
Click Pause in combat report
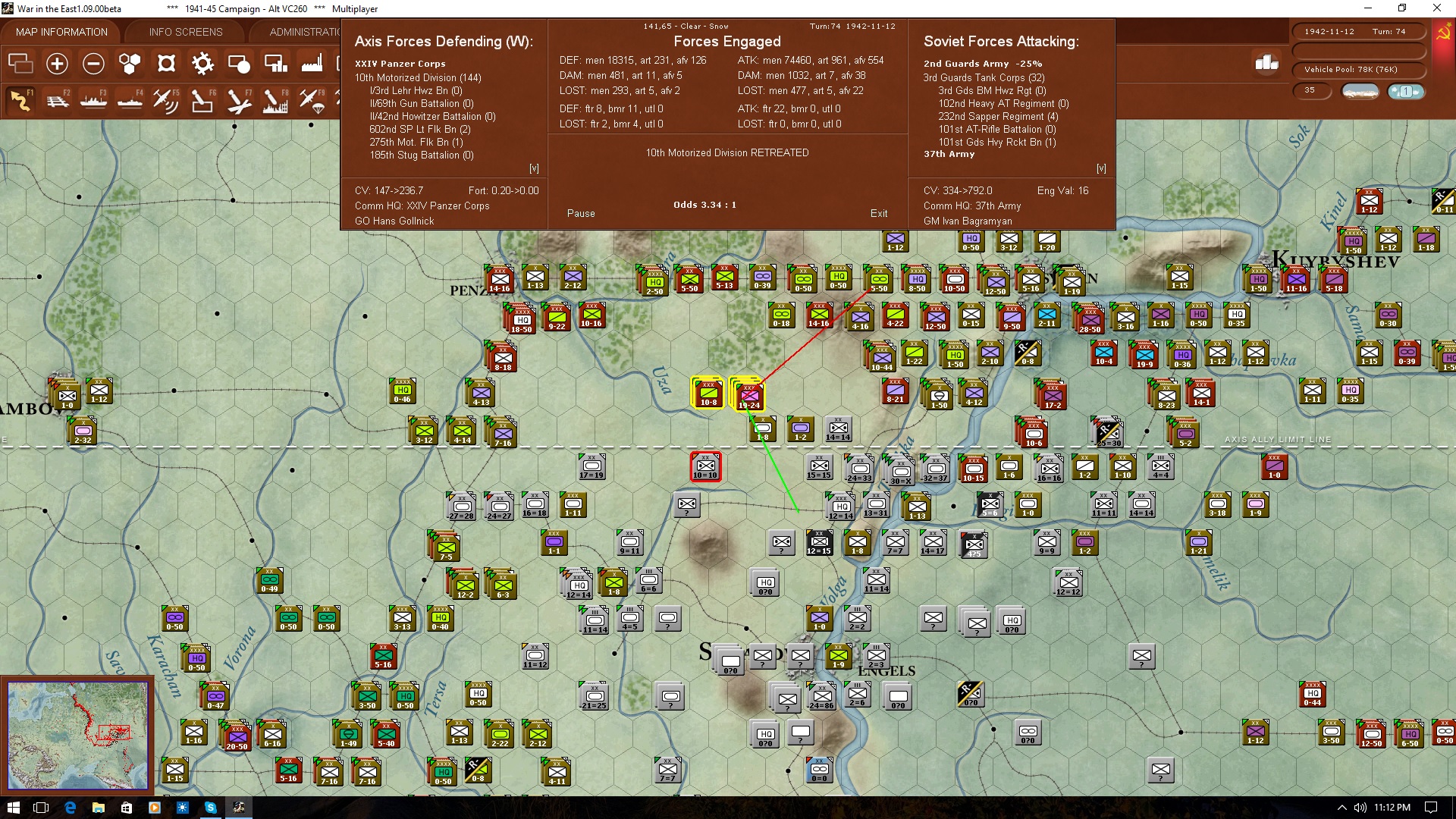[581, 214]
